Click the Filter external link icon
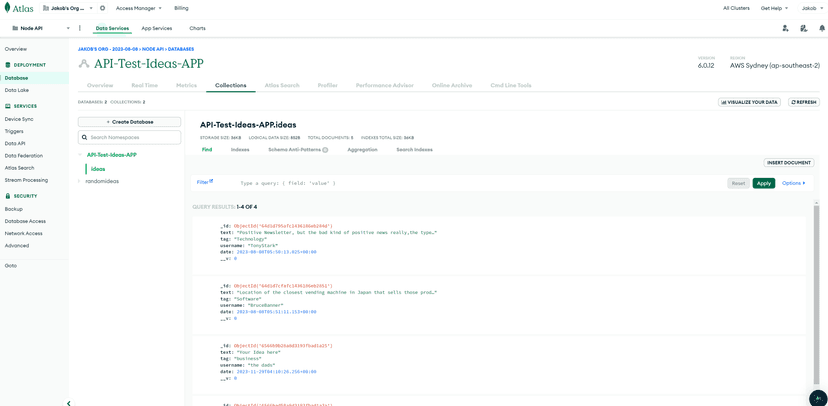Screen dimensions: 828x406 [211, 181]
